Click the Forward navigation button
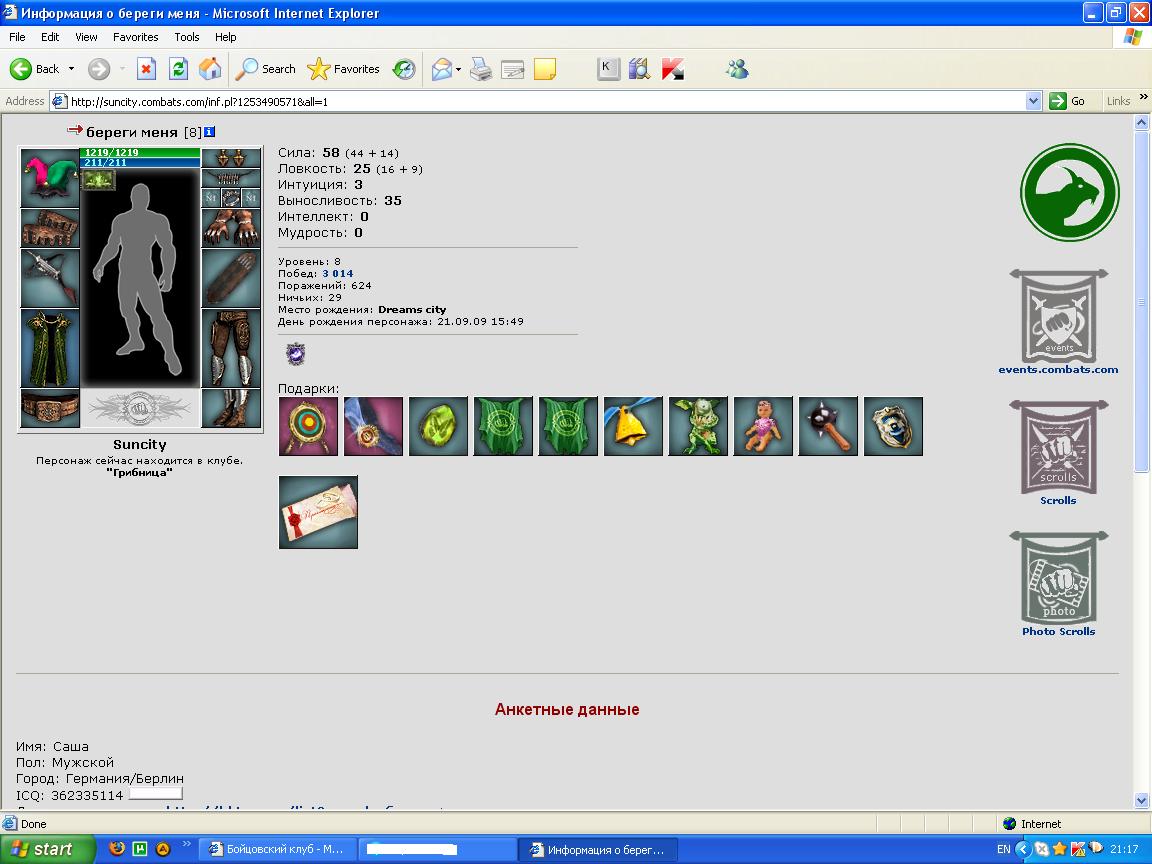The image size is (1152, 864). pos(98,69)
